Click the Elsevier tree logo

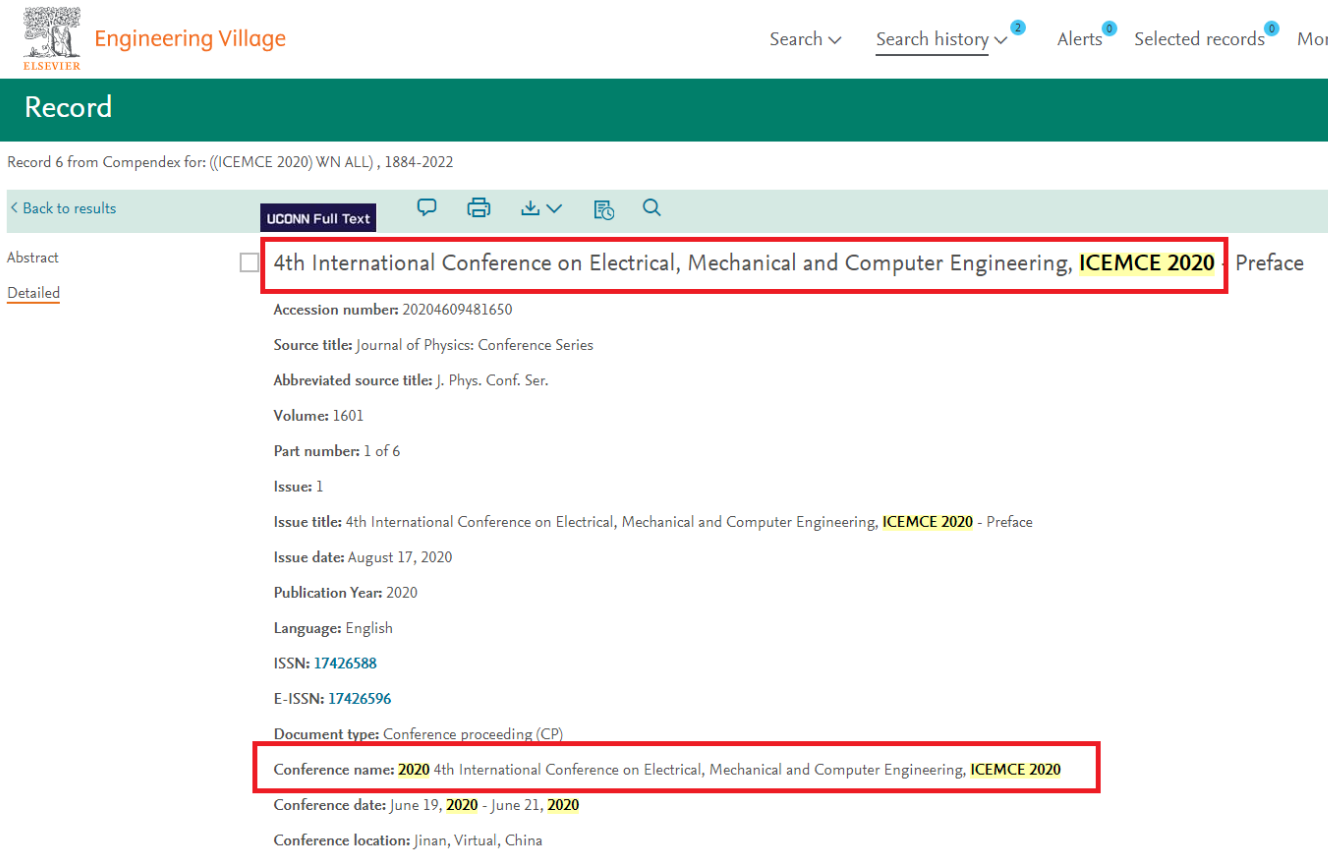coord(52,38)
